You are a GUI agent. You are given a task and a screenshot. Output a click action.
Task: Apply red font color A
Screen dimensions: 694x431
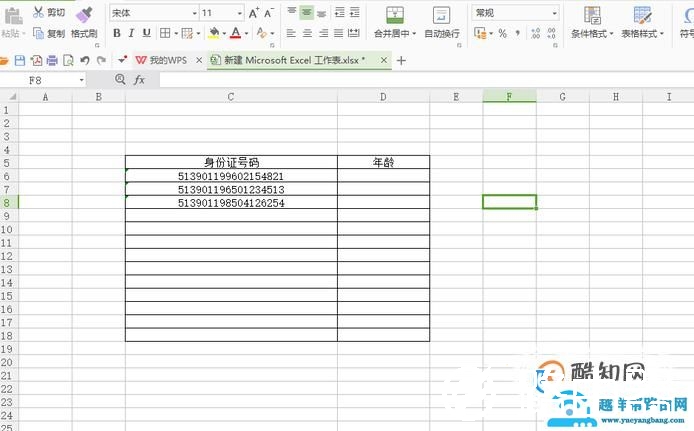pos(235,33)
